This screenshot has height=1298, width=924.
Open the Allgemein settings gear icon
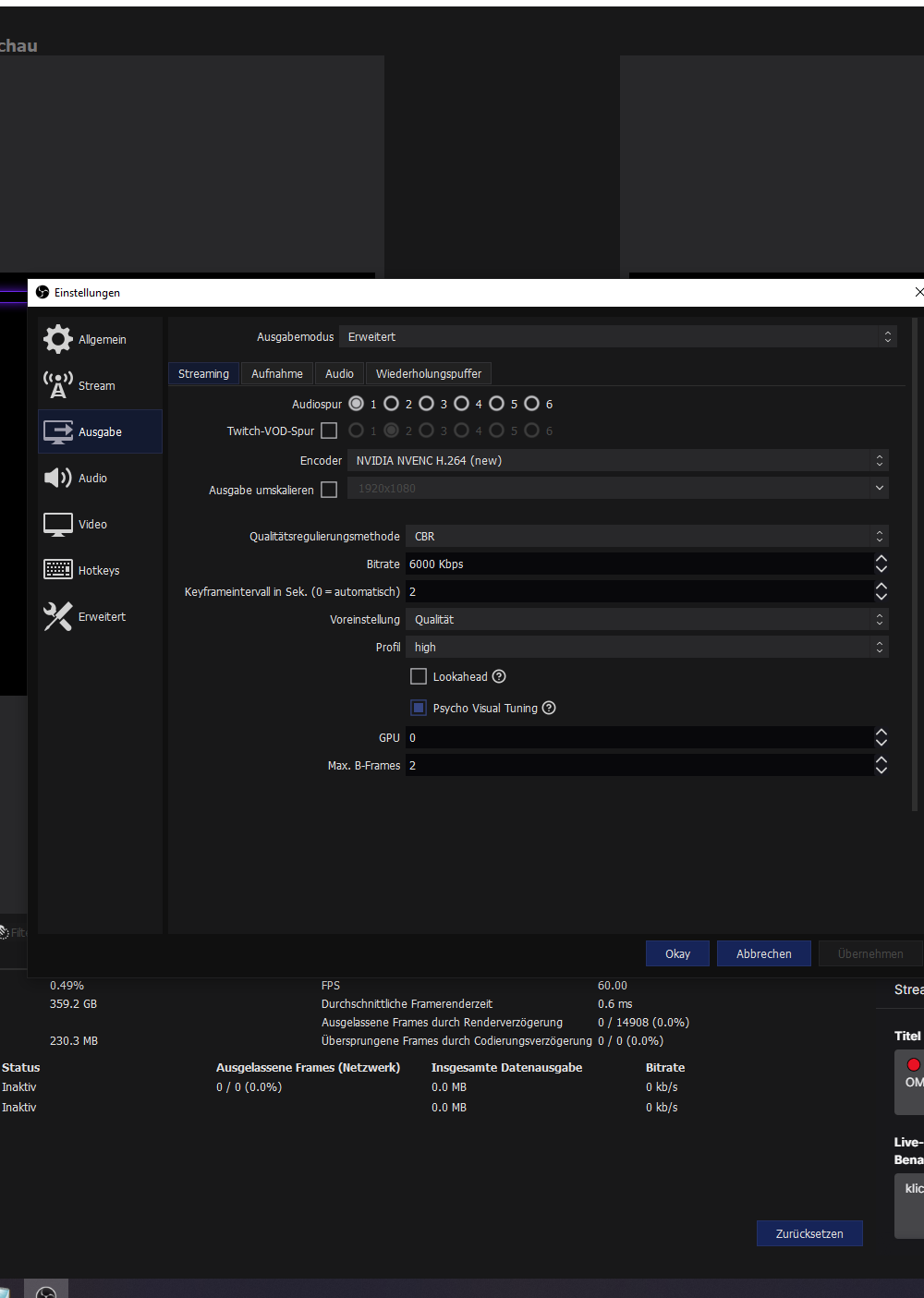click(58, 339)
